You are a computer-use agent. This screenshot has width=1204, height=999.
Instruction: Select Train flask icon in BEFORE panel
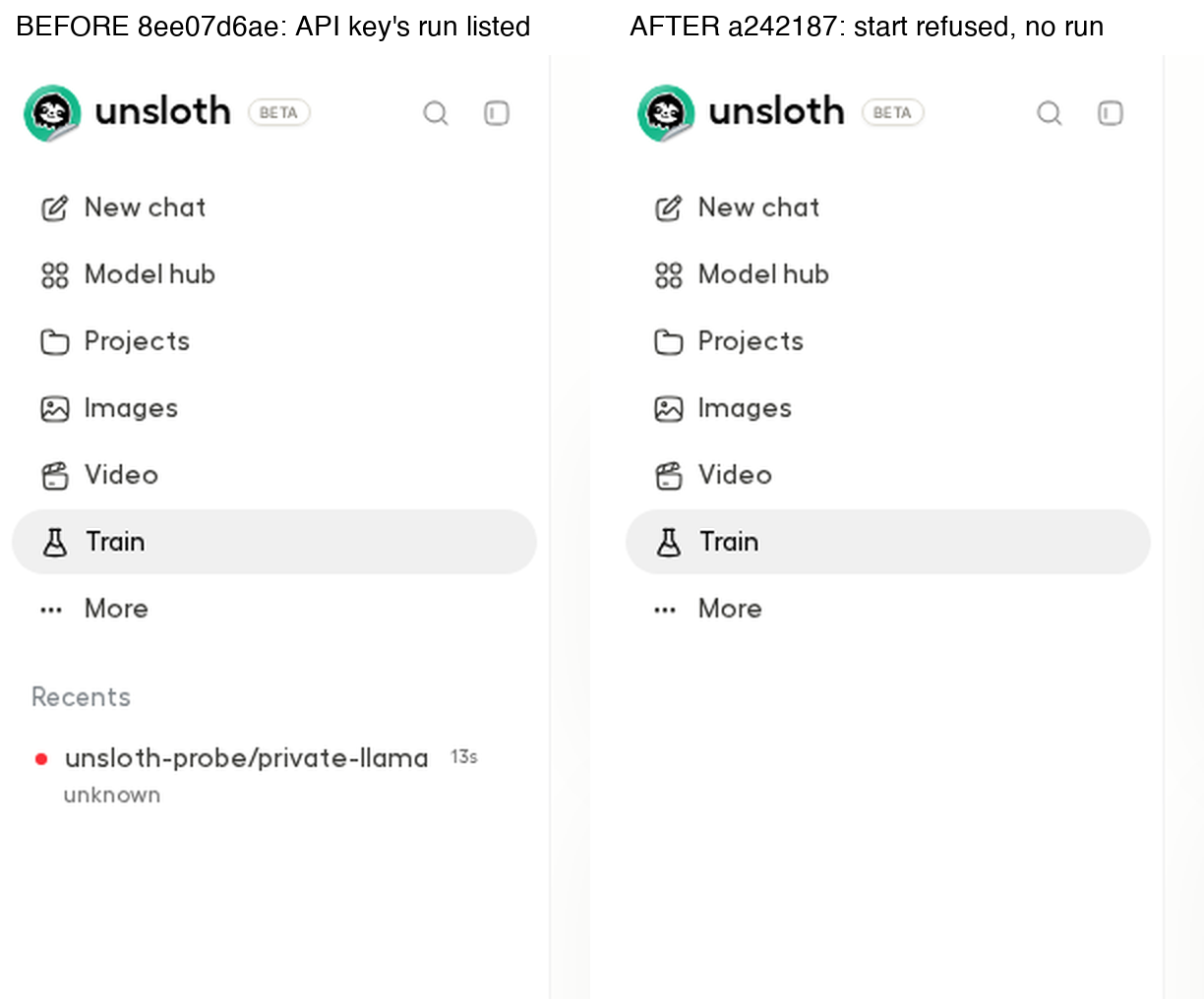pos(55,542)
